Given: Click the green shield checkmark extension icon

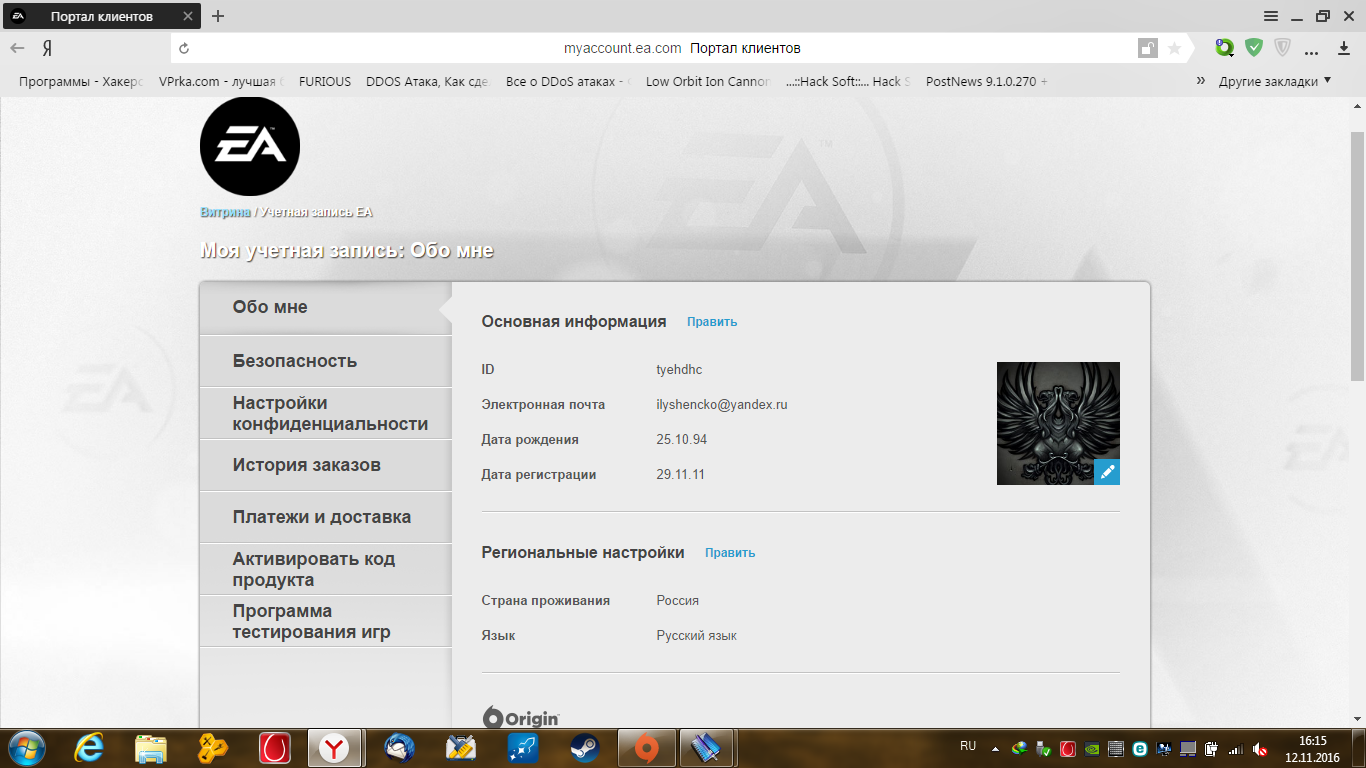Looking at the screenshot, I should point(1254,48).
